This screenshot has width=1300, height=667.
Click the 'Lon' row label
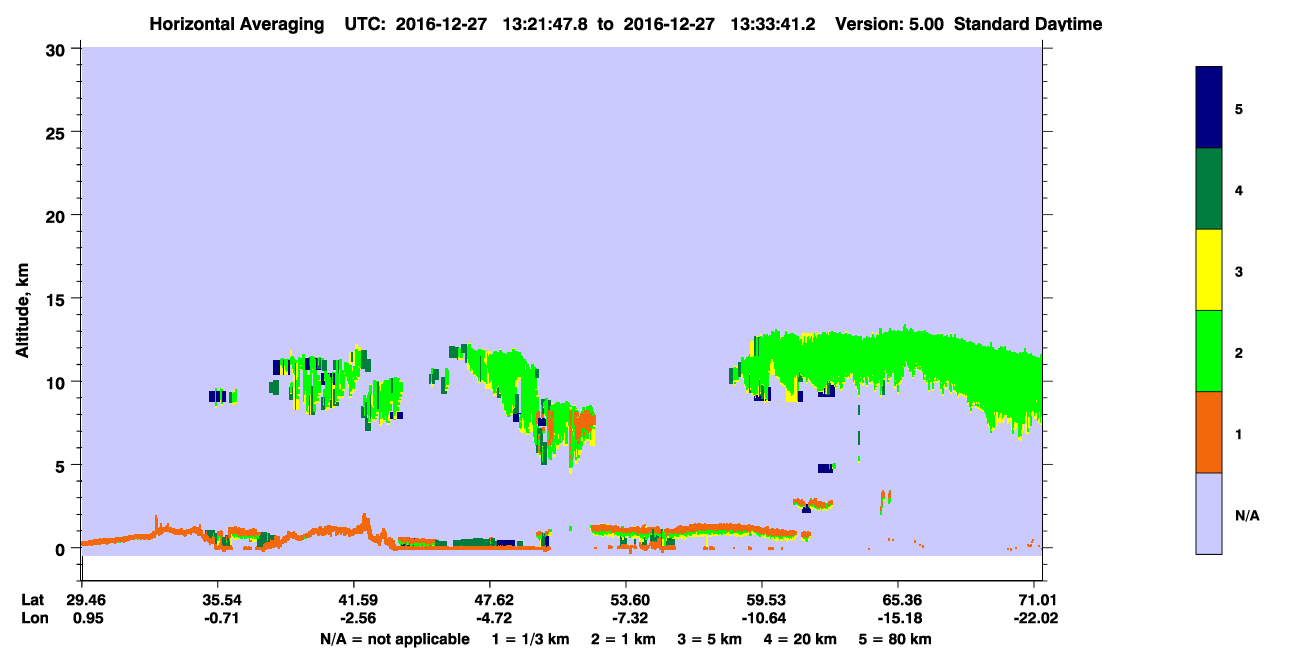(x=33, y=618)
